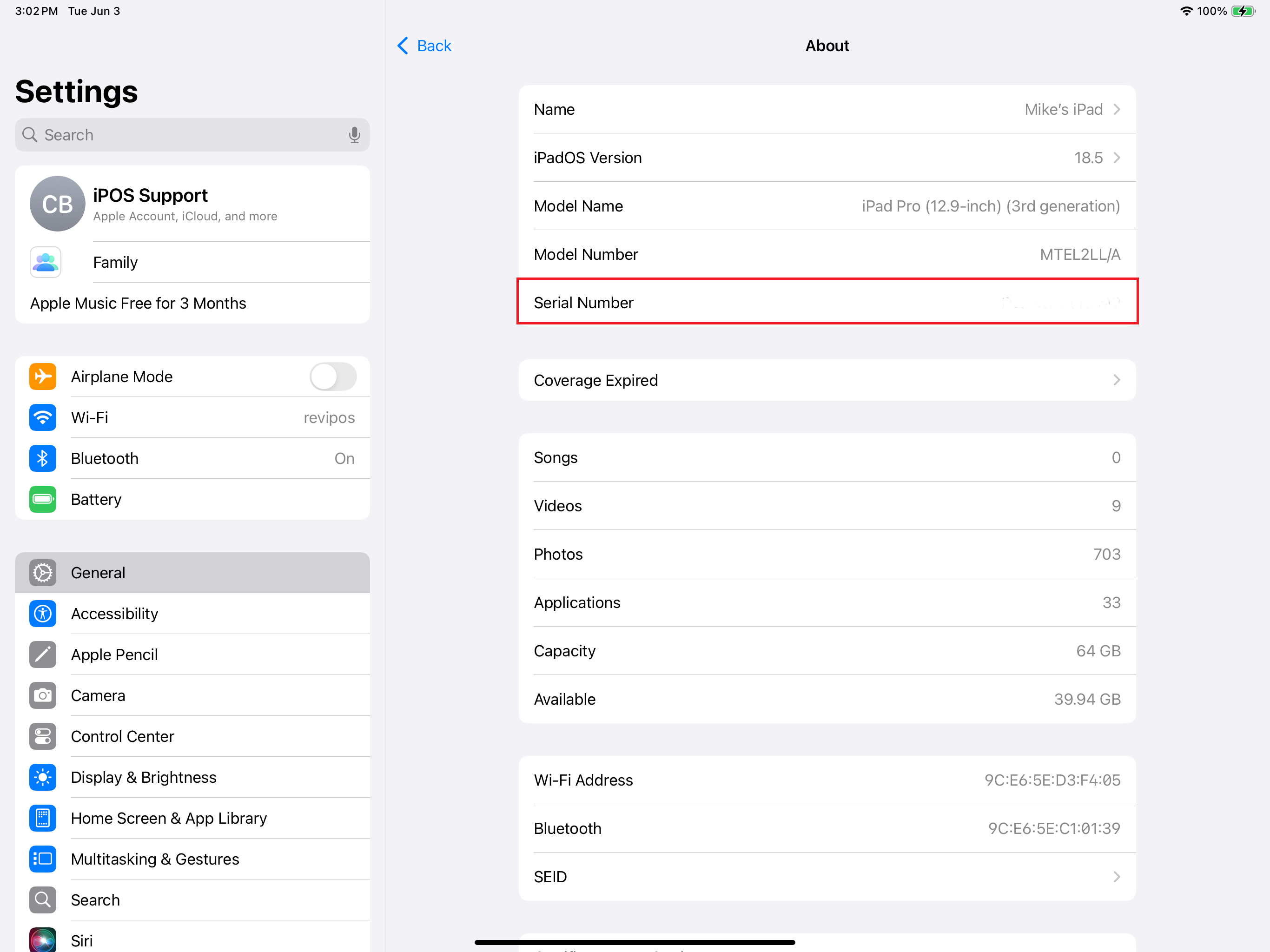
Task: Open Home Screen & App Library settings
Action: (x=192, y=818)
